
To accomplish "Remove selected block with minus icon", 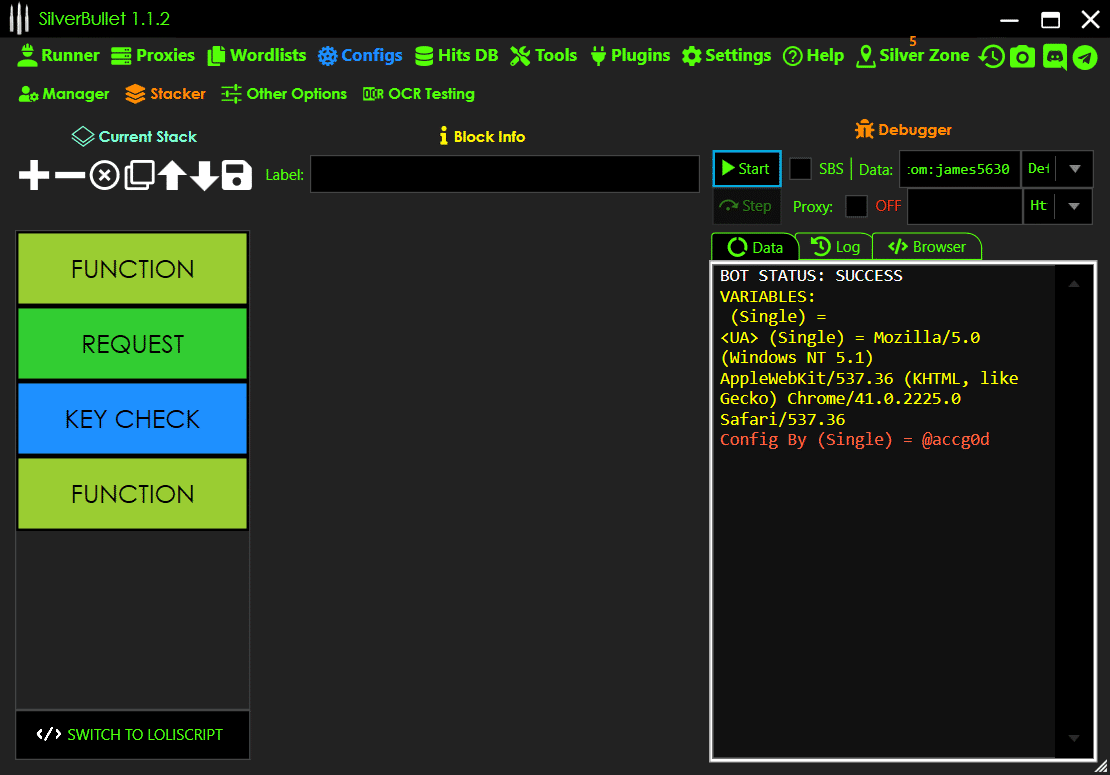I will coord(69,175).
